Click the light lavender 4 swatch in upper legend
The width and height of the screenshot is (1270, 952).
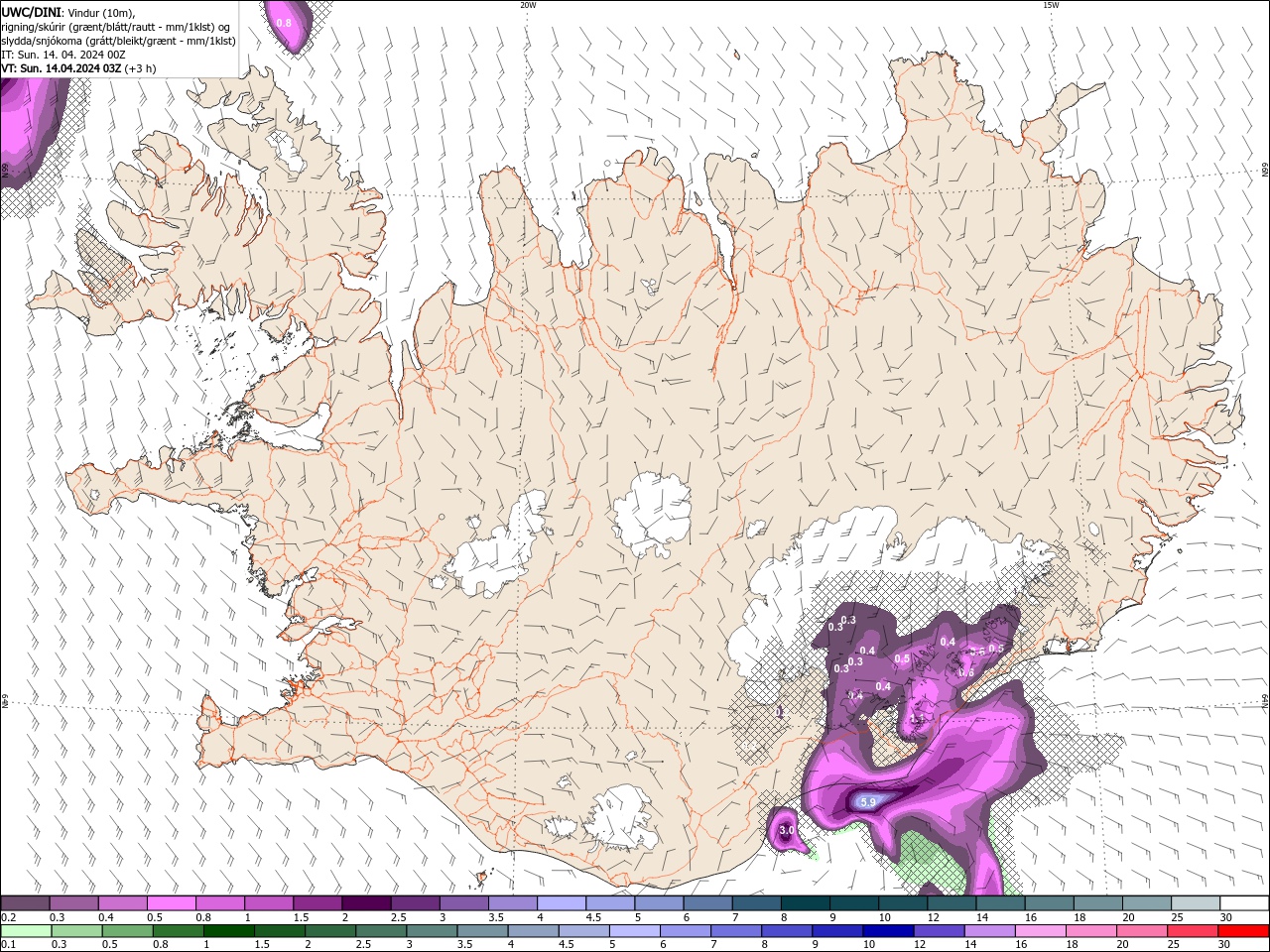pos(561,903)
